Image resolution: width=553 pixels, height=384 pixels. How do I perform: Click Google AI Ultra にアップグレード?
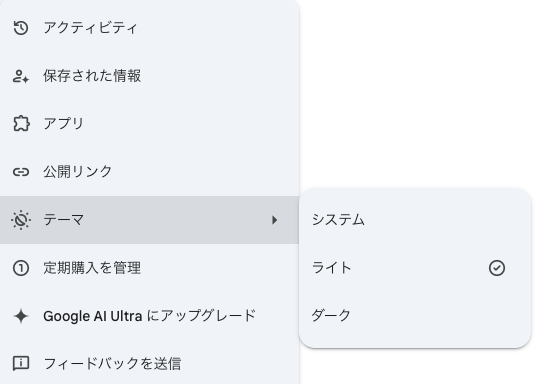[150, 316]
